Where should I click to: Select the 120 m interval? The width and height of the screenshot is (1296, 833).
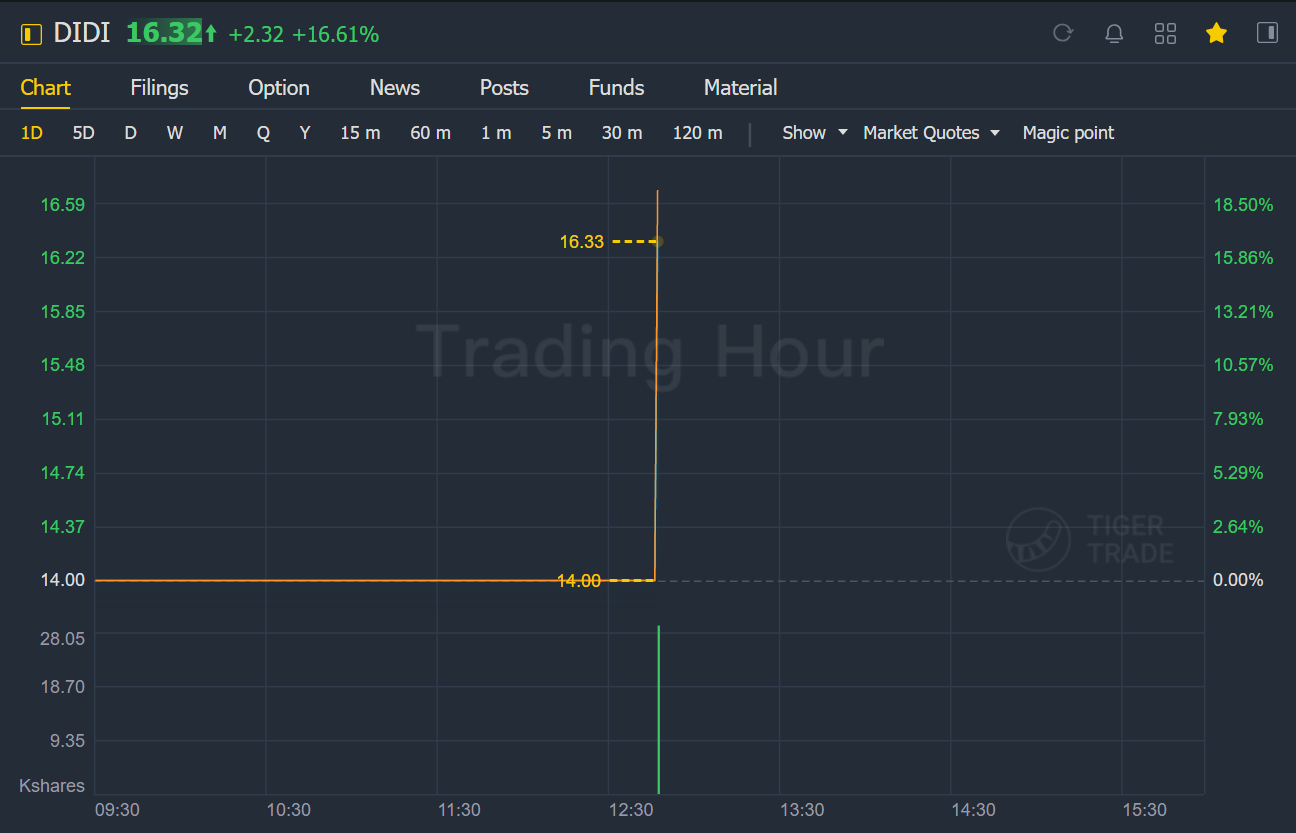698,133
